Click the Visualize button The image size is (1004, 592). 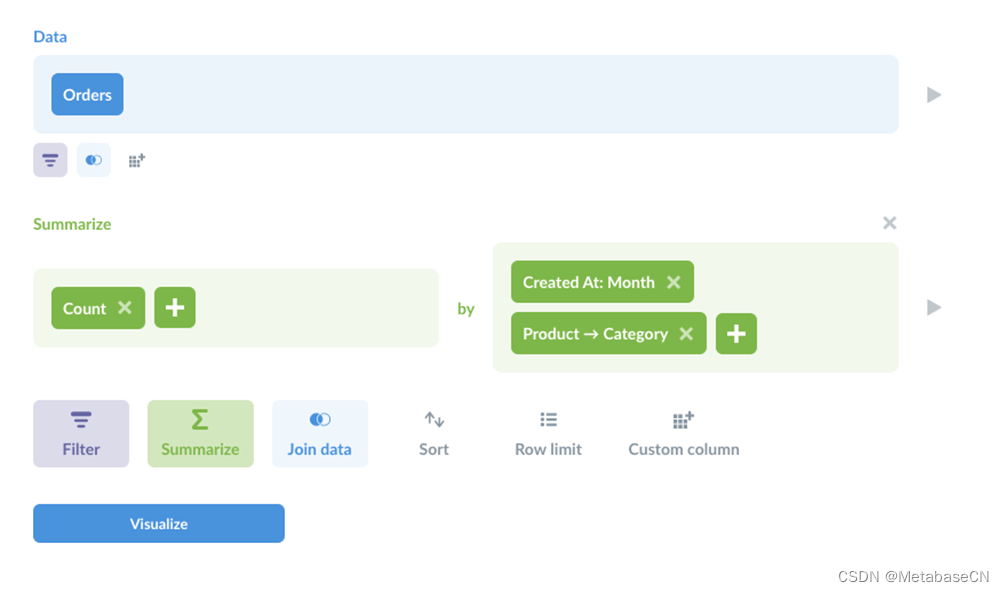tap(159, 524)
